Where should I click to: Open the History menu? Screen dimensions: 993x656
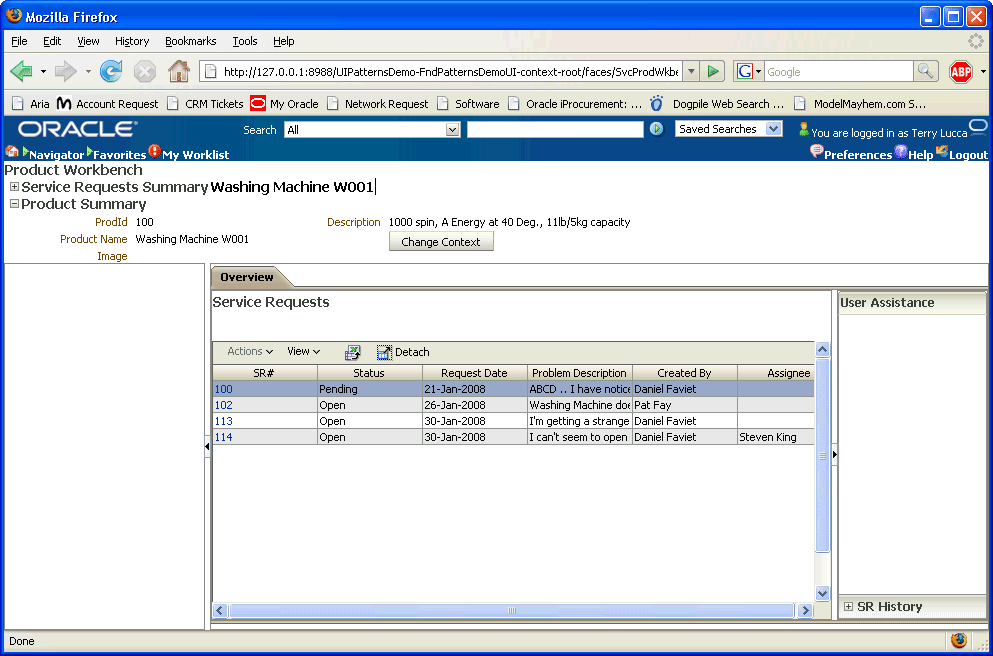pyautogui.click(x=132, y=41)
